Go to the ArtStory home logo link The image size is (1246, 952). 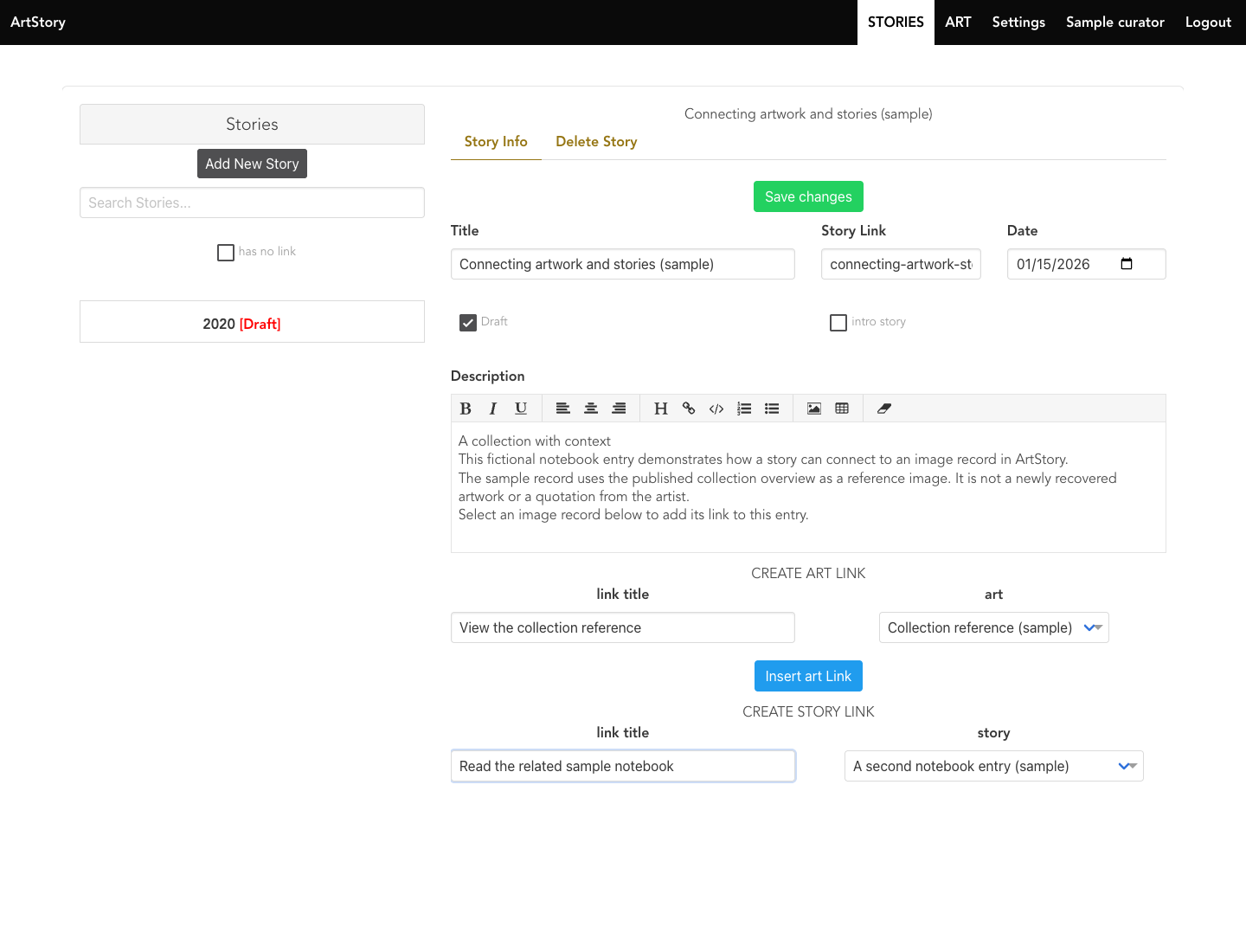pos(38,23)
